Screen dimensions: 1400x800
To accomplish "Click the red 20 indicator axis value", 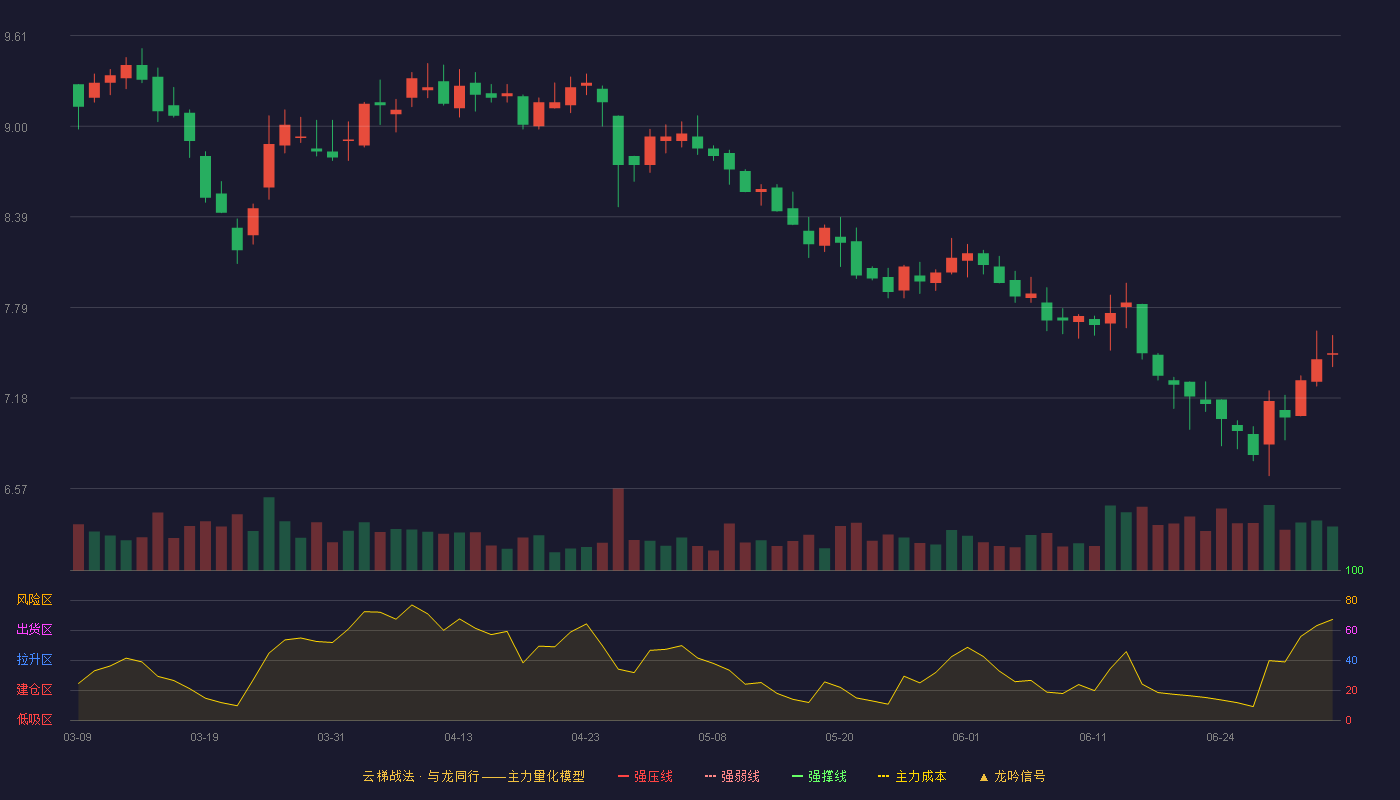I will tap(1351, 690).
